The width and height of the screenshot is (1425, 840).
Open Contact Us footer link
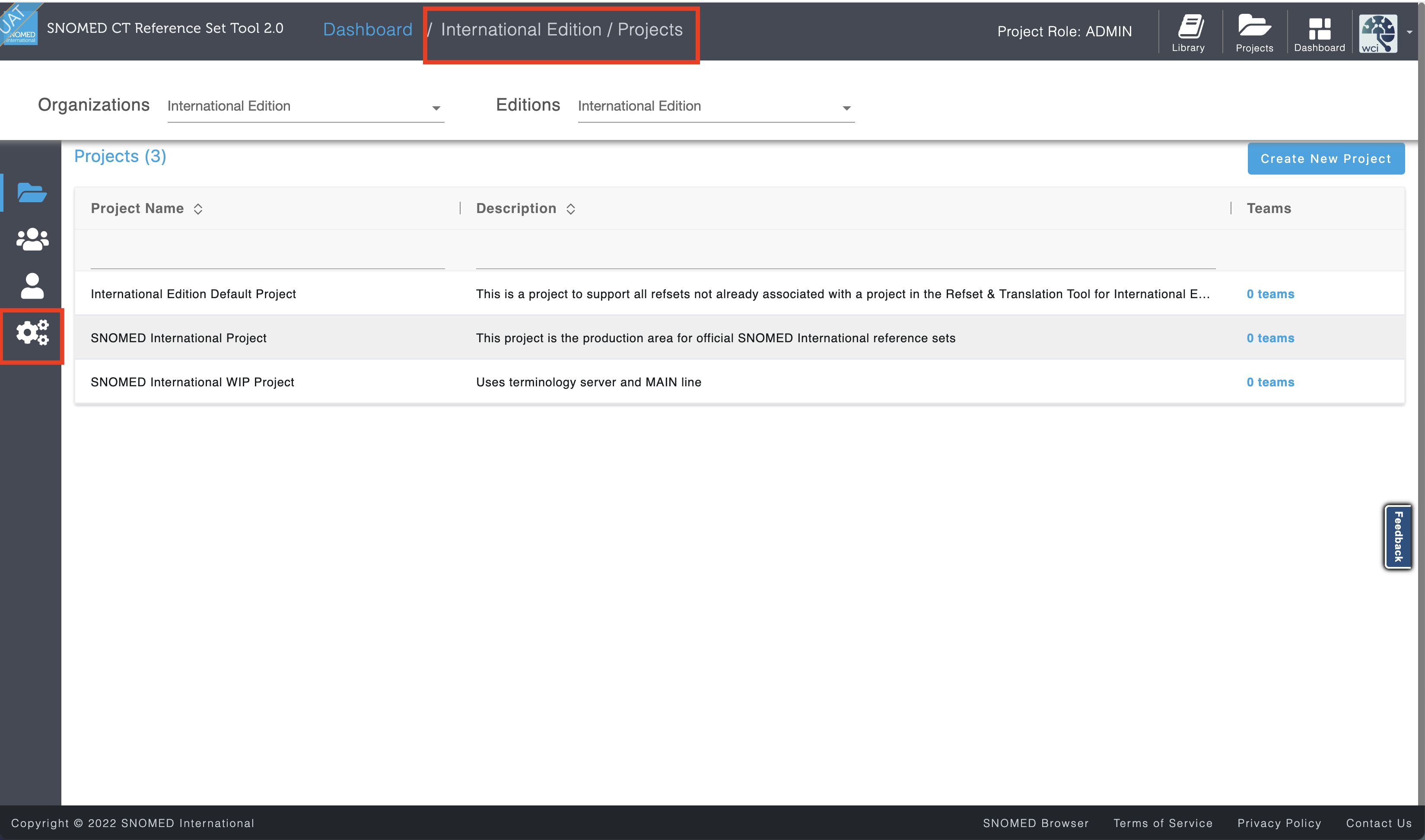[1379, 823]
